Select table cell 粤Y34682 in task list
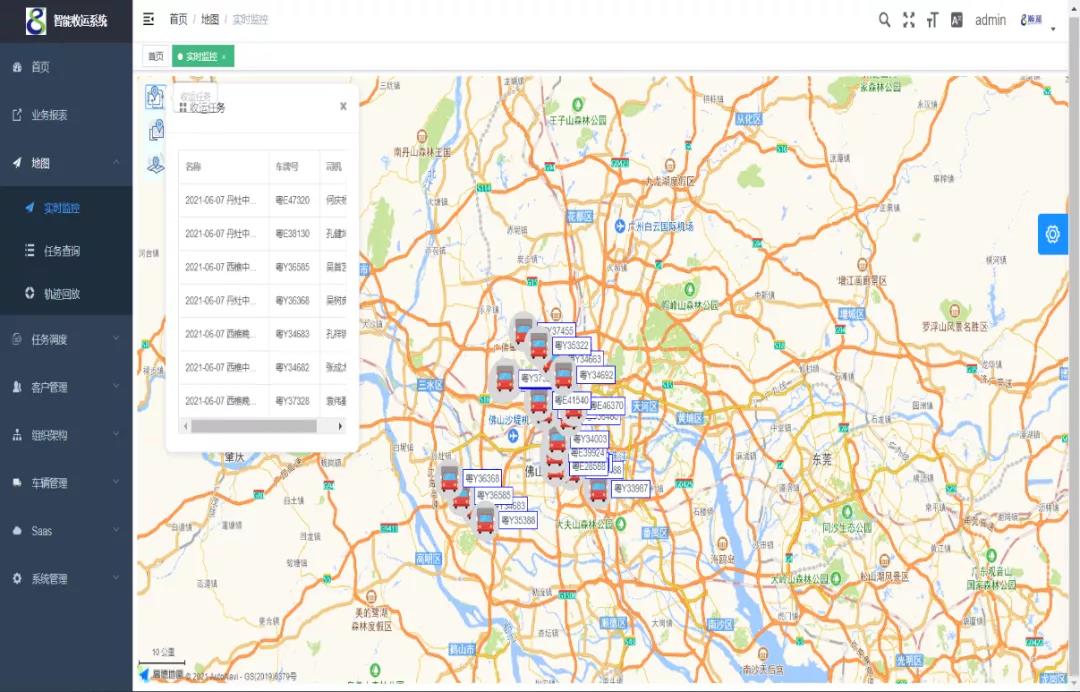This screenshot has width=1080, height=692. point(293,367)
